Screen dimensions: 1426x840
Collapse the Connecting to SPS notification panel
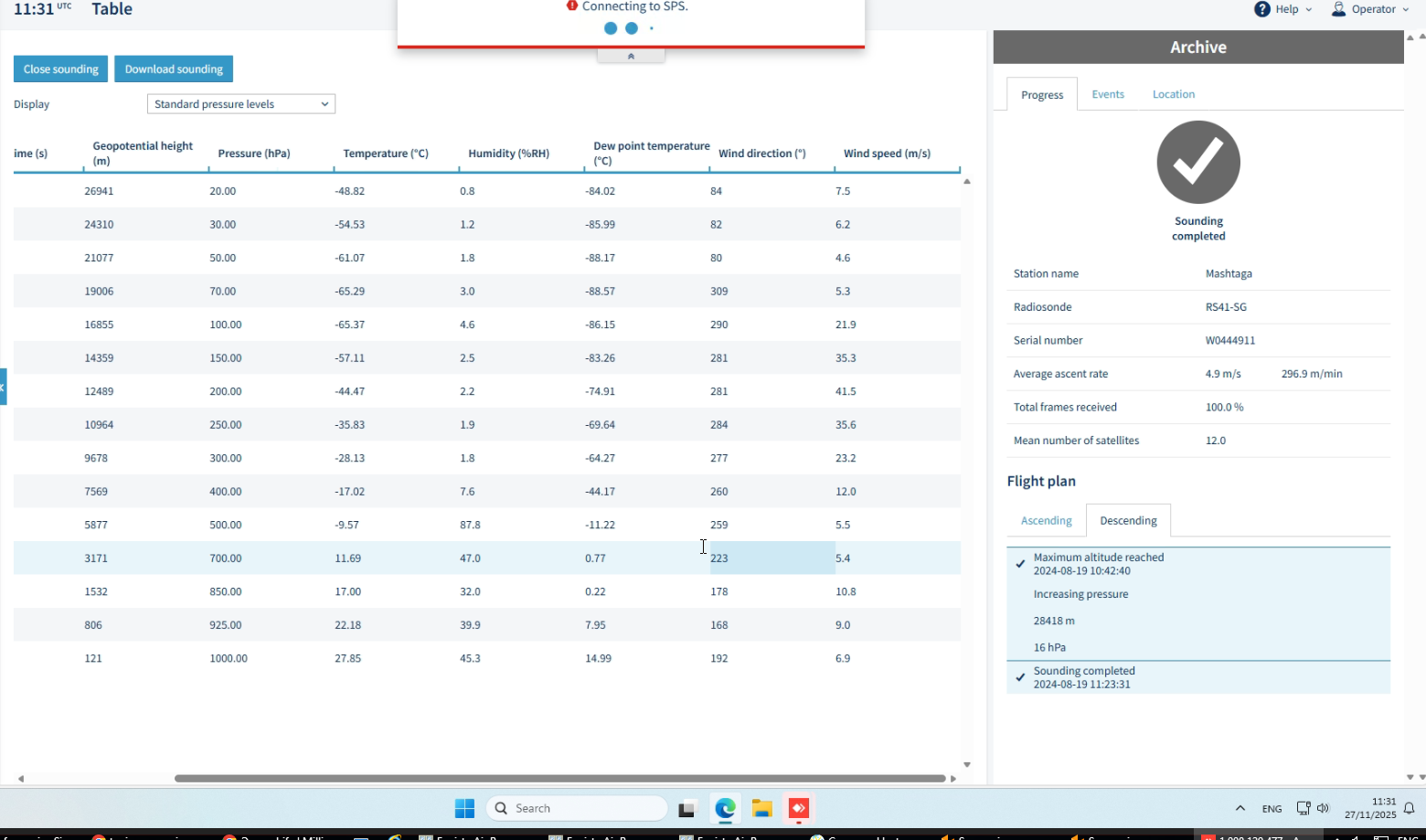click(631, 56)
